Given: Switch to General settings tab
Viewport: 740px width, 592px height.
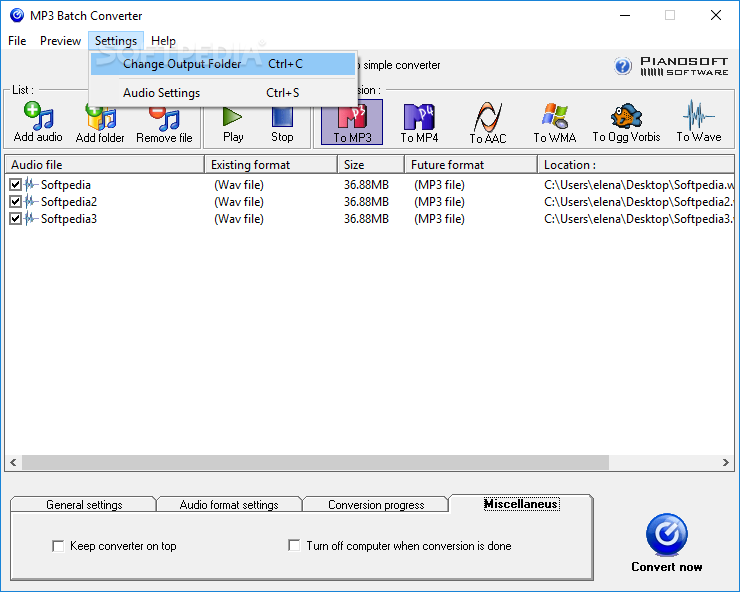Looking at the screenshot, I should [x=84, y=505].
